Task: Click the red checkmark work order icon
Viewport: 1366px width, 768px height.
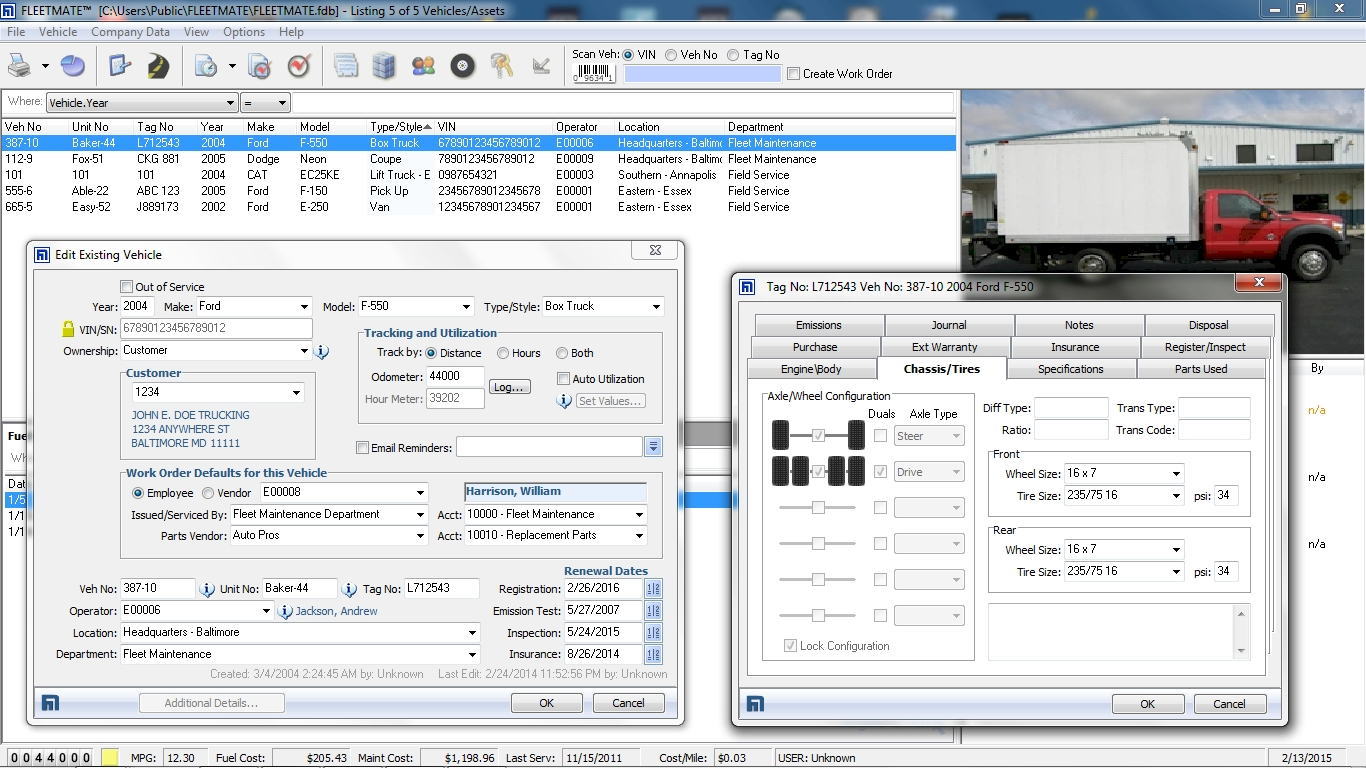Action: (299, 66)
